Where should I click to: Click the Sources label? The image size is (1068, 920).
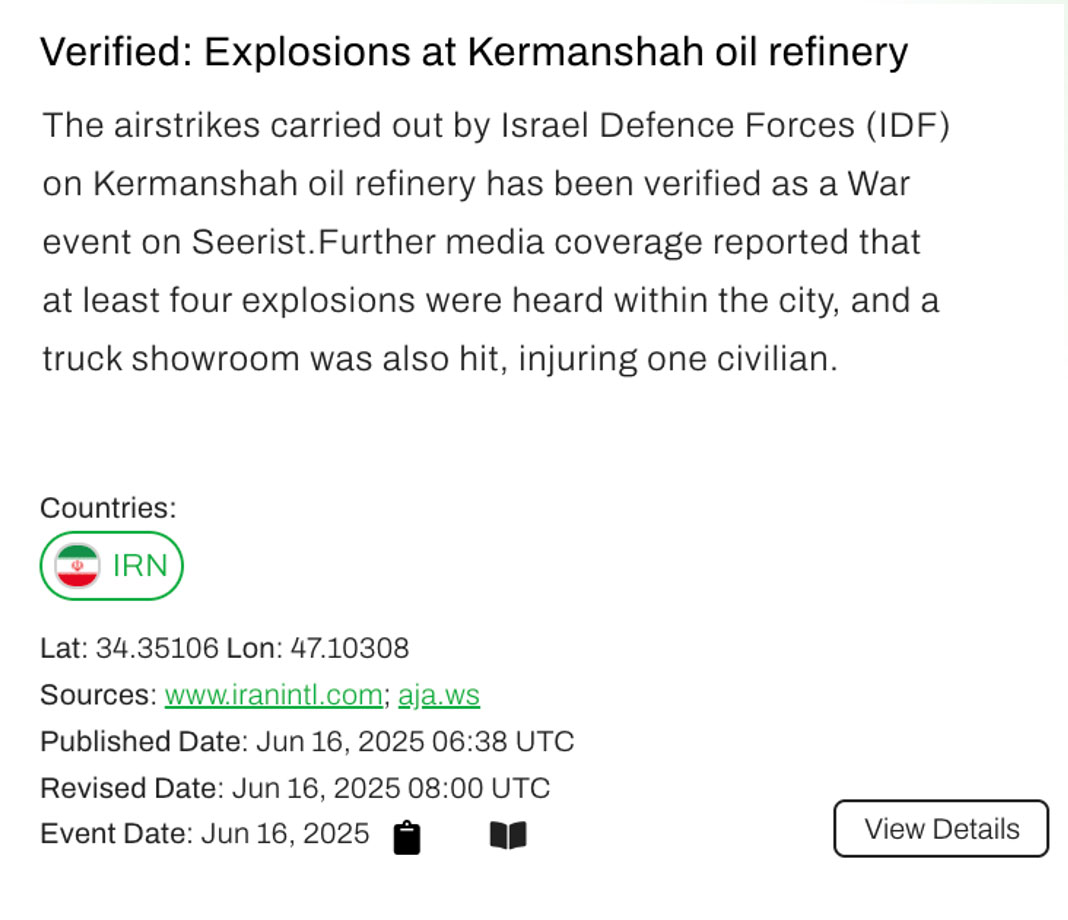pyautogui.click(x=98, y=695)
